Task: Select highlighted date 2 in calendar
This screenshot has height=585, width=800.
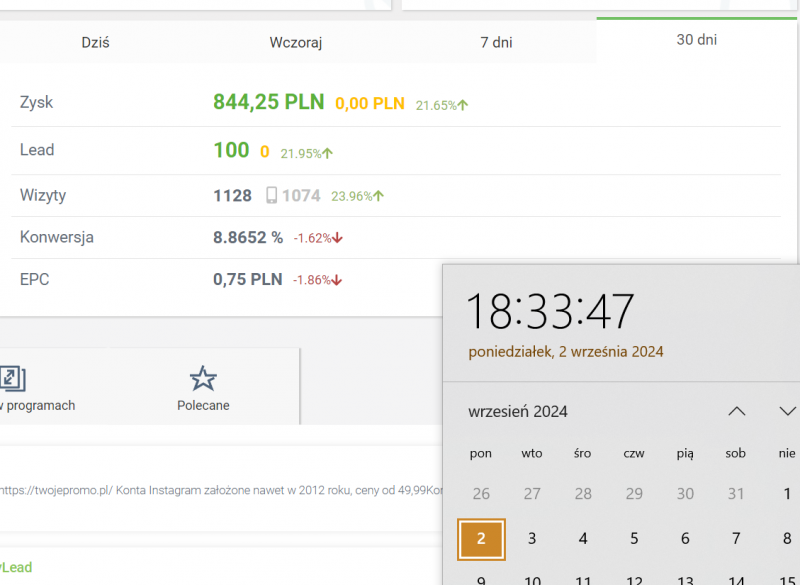Action: point(481,538)
